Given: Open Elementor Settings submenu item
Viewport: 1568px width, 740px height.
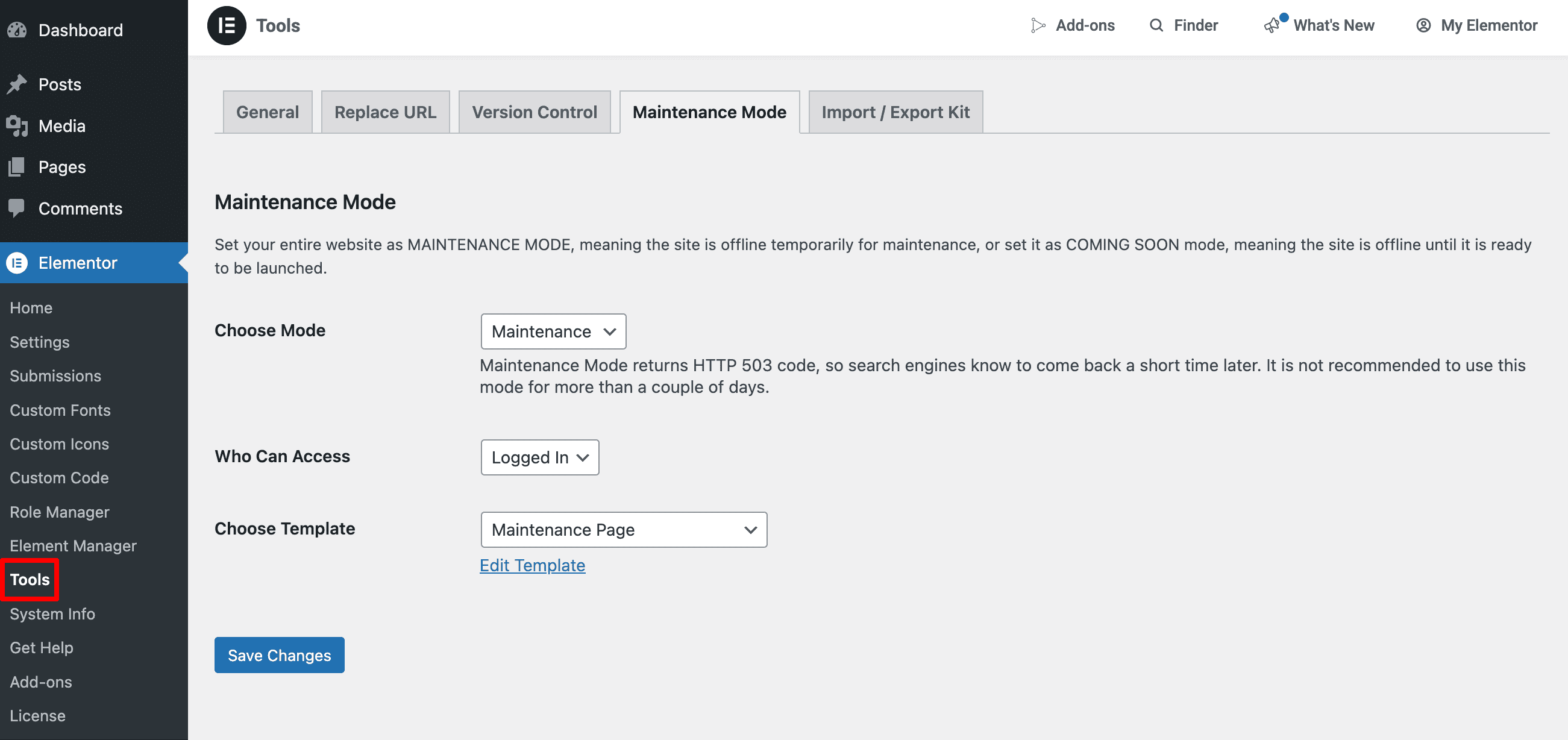Looking at the screenshot, I should point(40,342).
